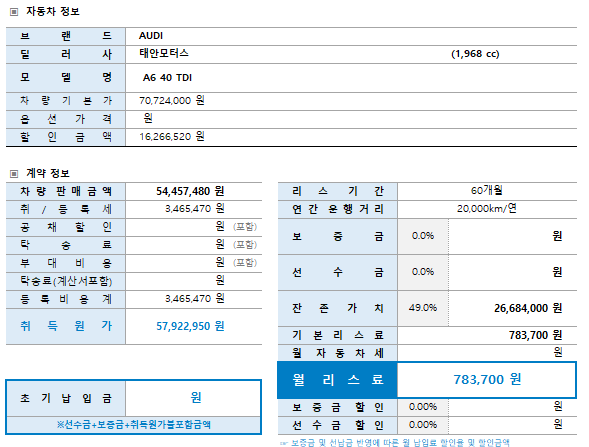Select the A6 40 TDI model cell
Screen dimensions: 589x447
click(x=351, y=78)
